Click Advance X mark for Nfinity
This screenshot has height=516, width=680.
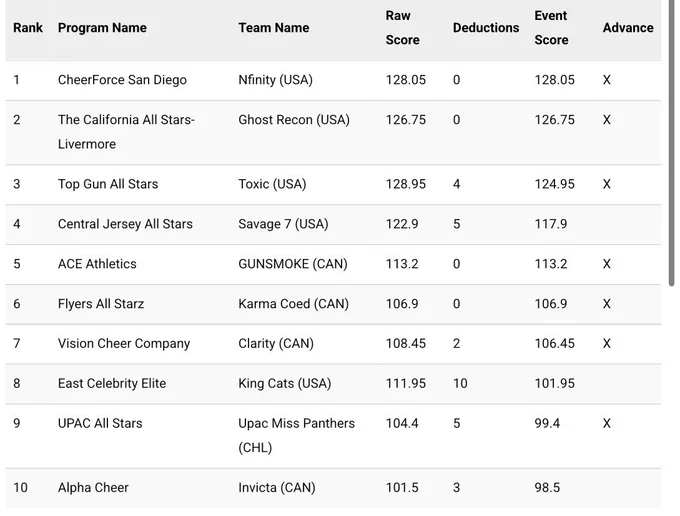(x=607, y=80)
